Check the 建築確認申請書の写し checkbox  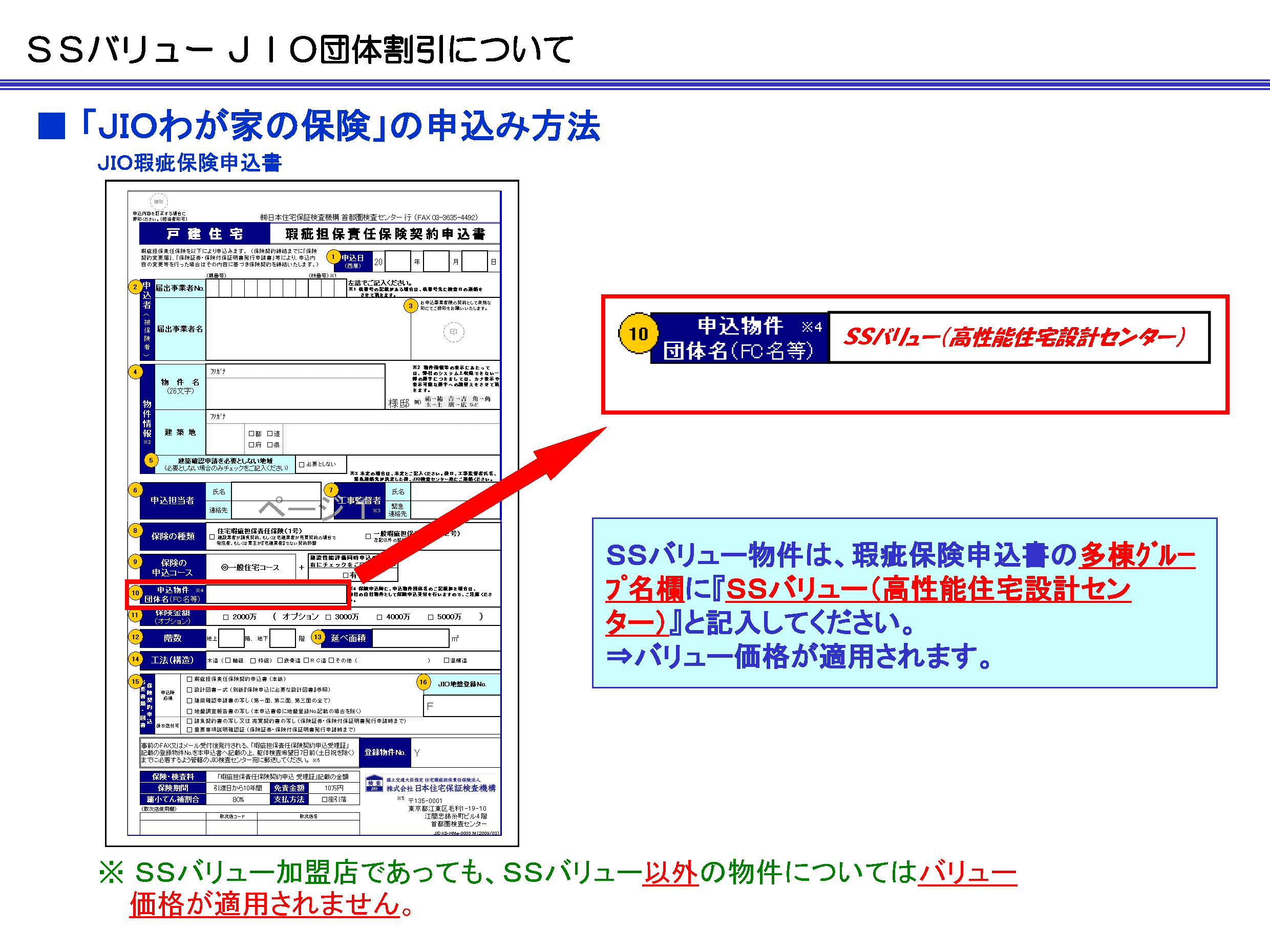click(189, 701)
